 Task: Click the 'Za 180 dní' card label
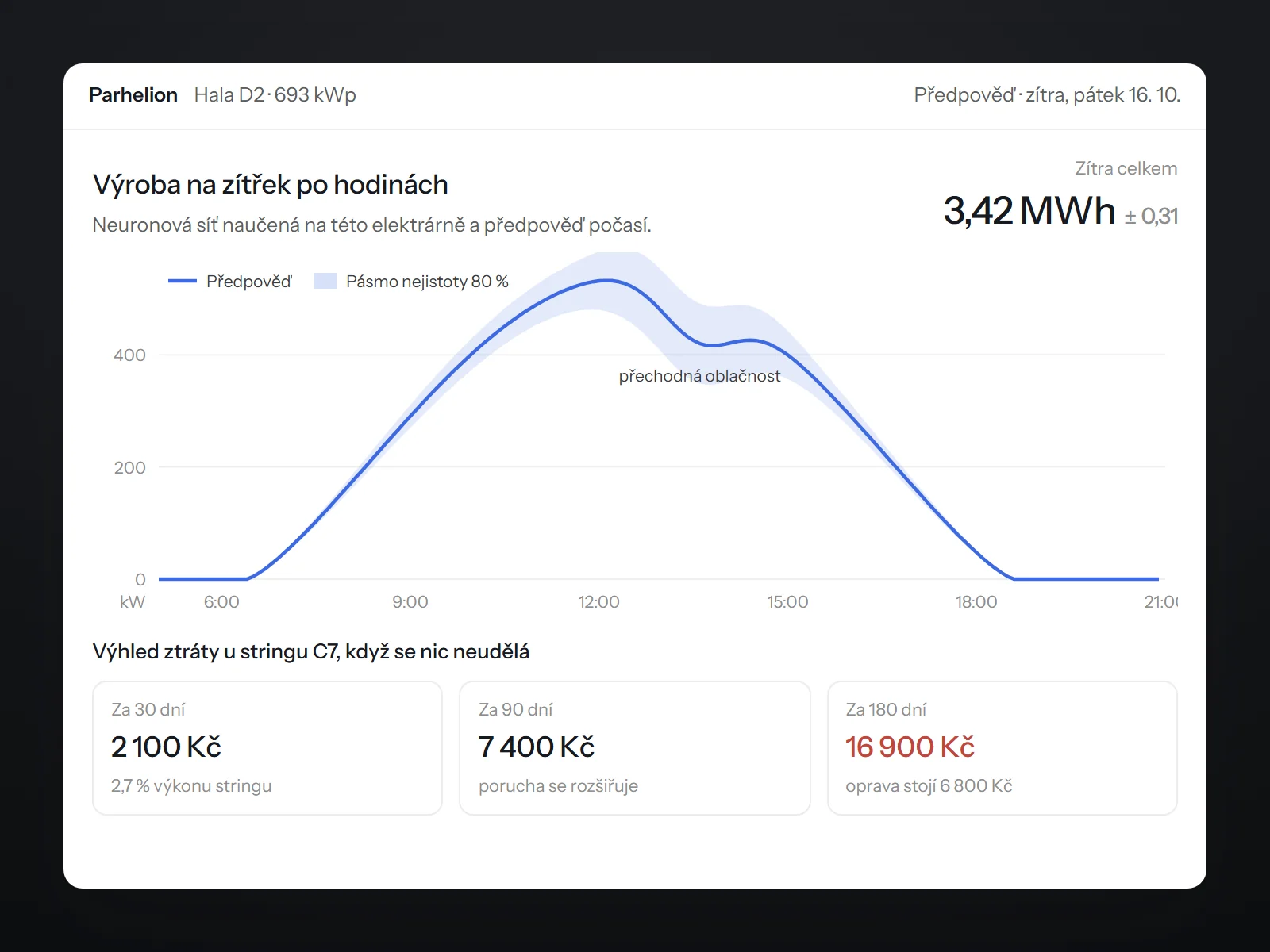[x=886, y=710]
